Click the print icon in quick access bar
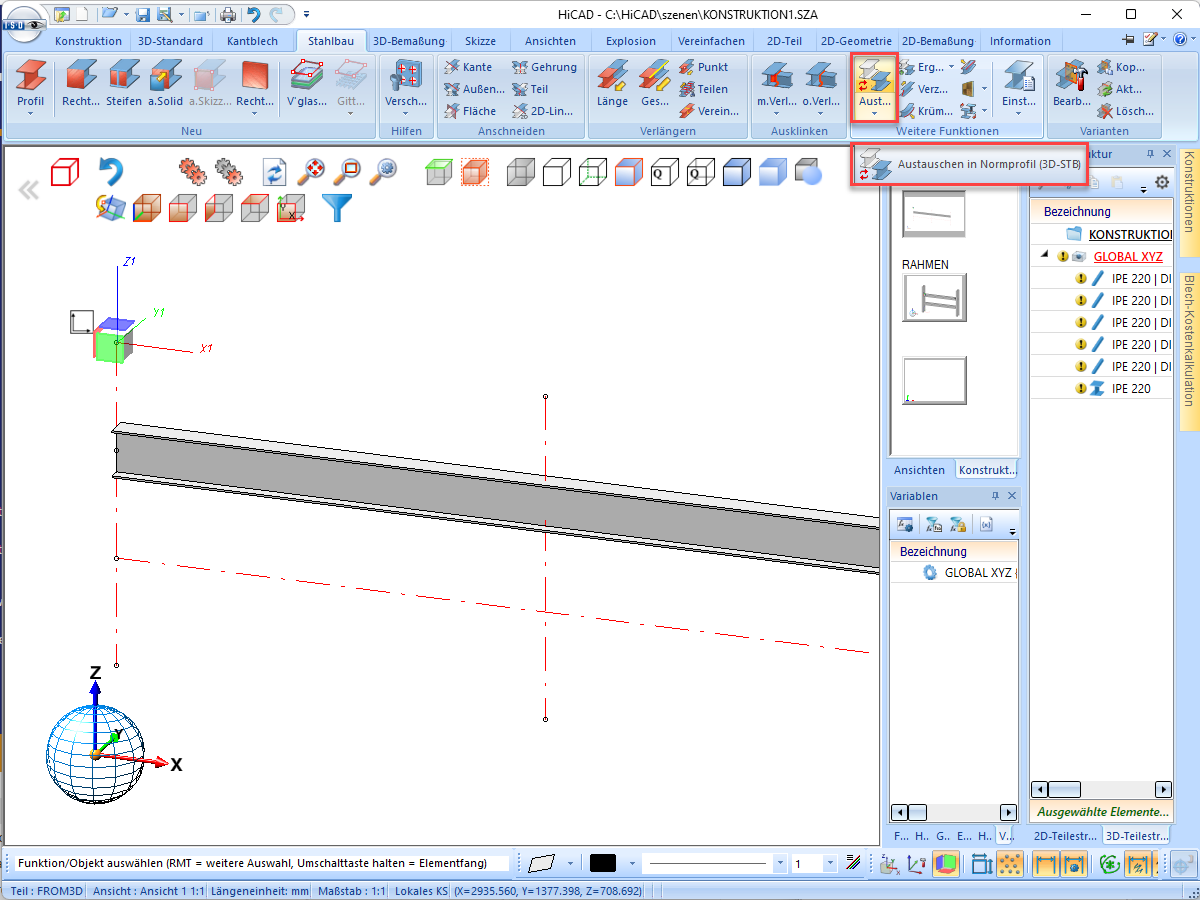Viewport: 1200px width, 900px height. (x=228, y=15)
